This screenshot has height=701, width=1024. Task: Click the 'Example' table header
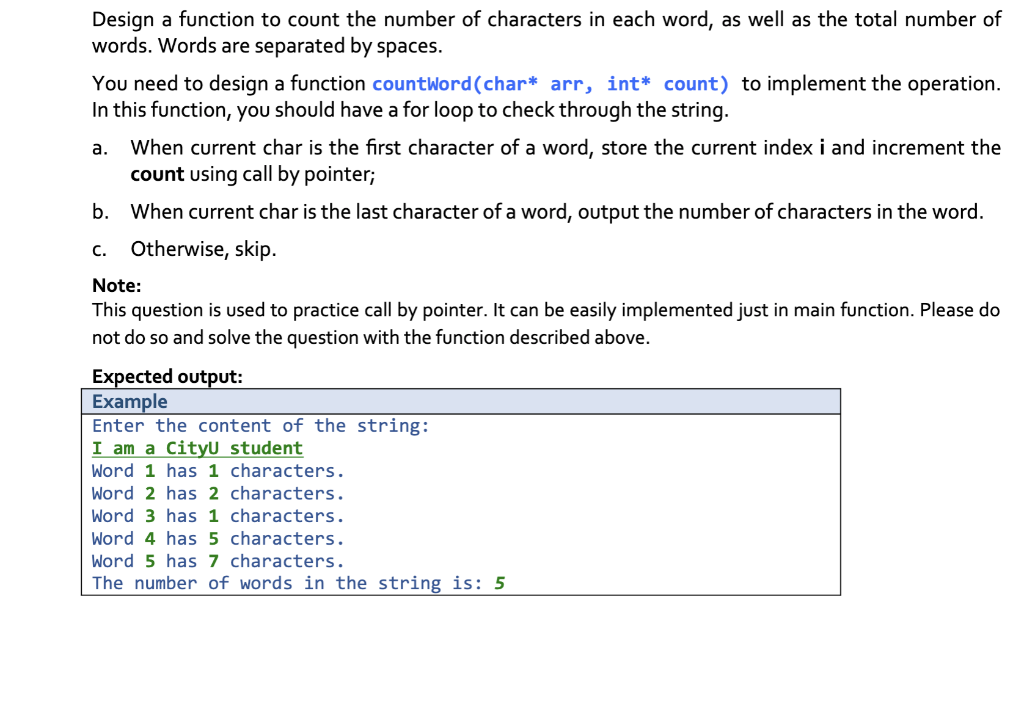[x=460, y=401]
